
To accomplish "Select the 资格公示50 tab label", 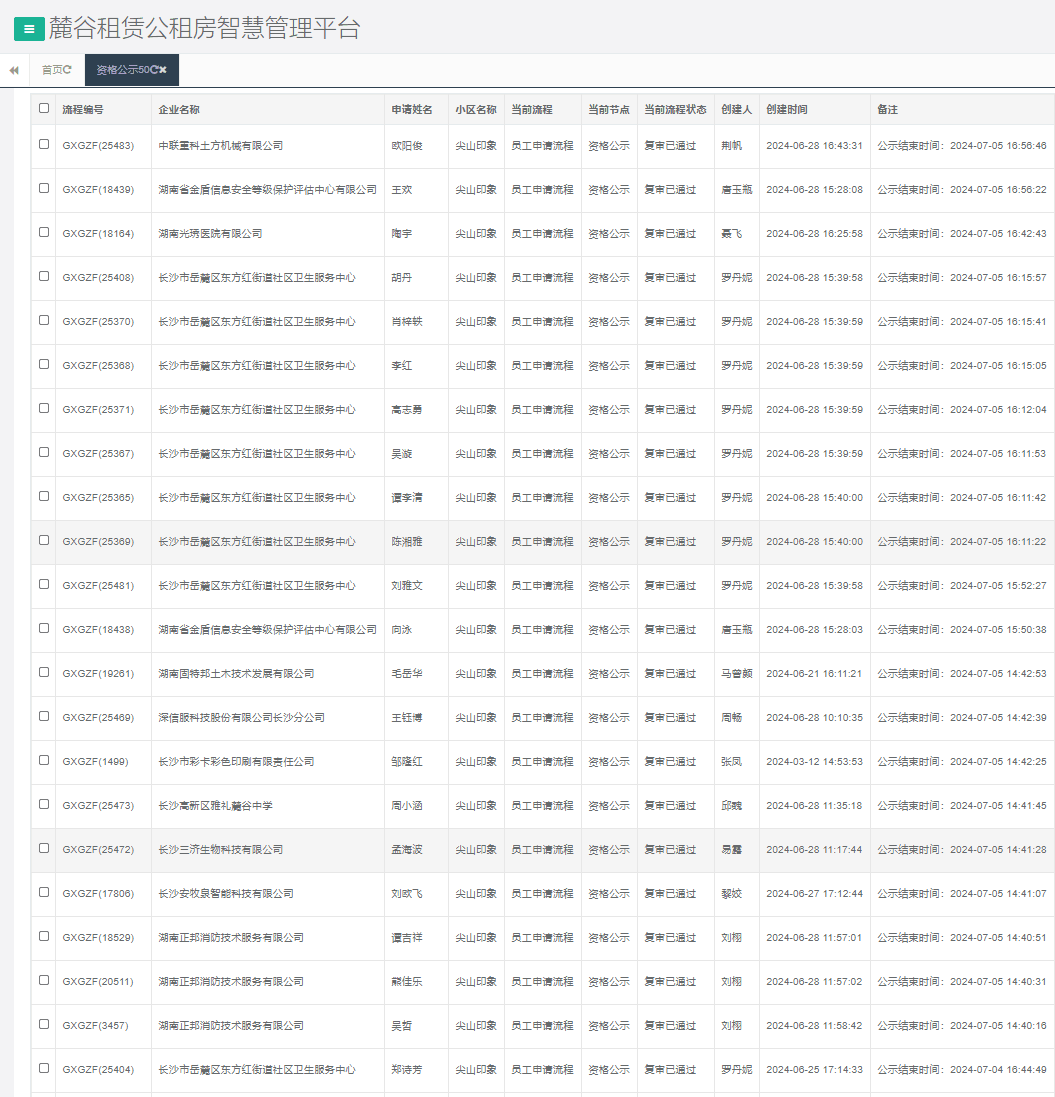I will [122, 70].
